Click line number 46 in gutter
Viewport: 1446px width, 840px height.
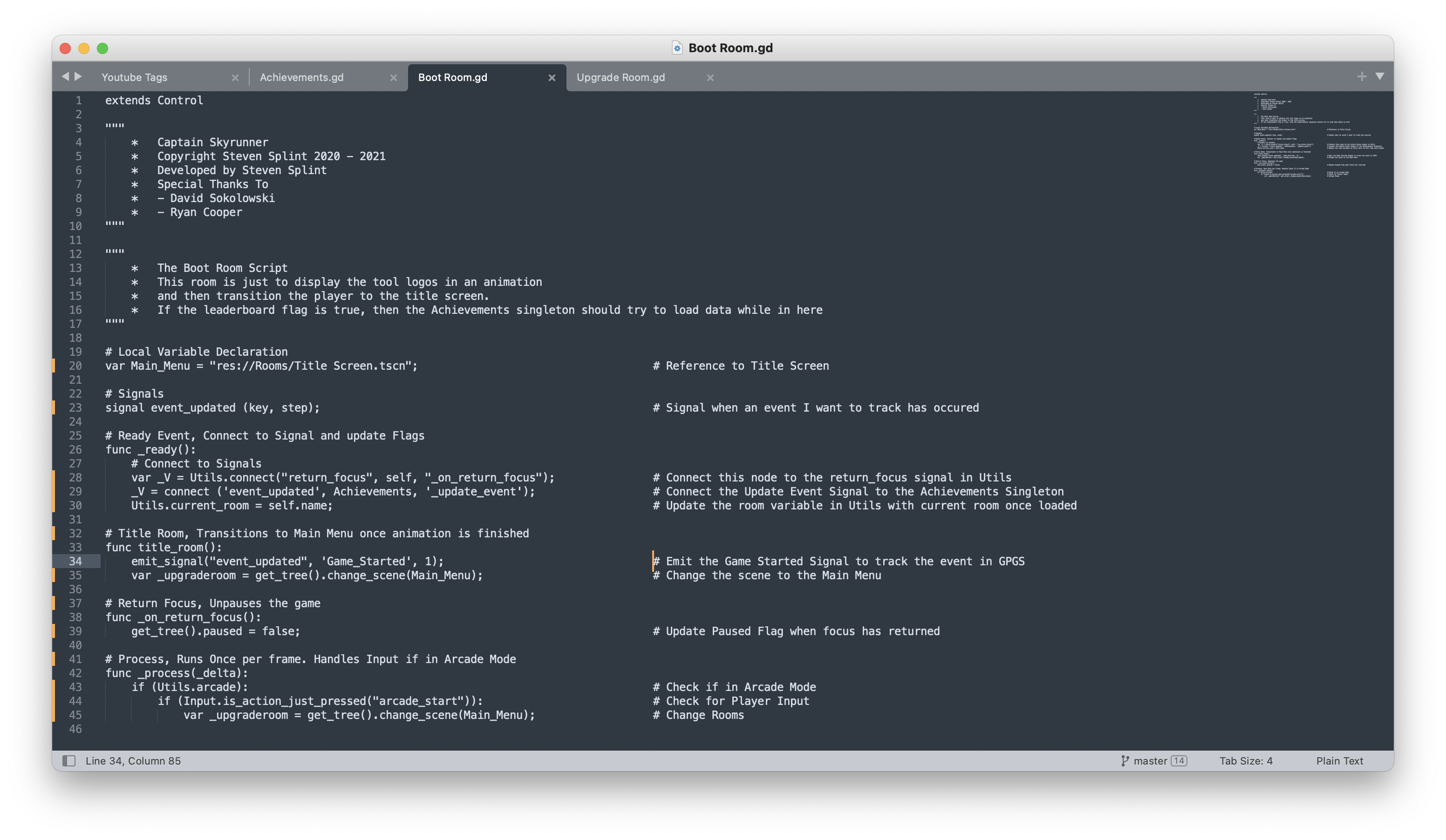coord(75,729)
